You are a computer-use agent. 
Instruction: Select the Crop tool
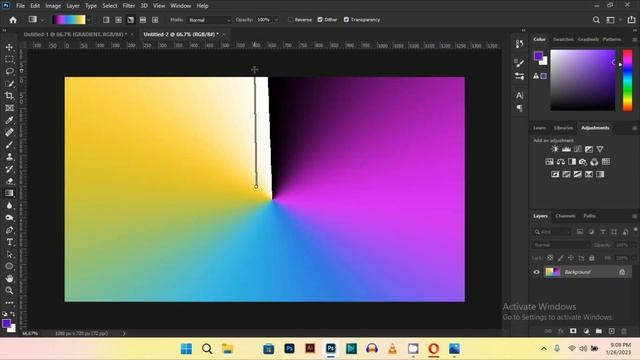click(x=9, y=96)
